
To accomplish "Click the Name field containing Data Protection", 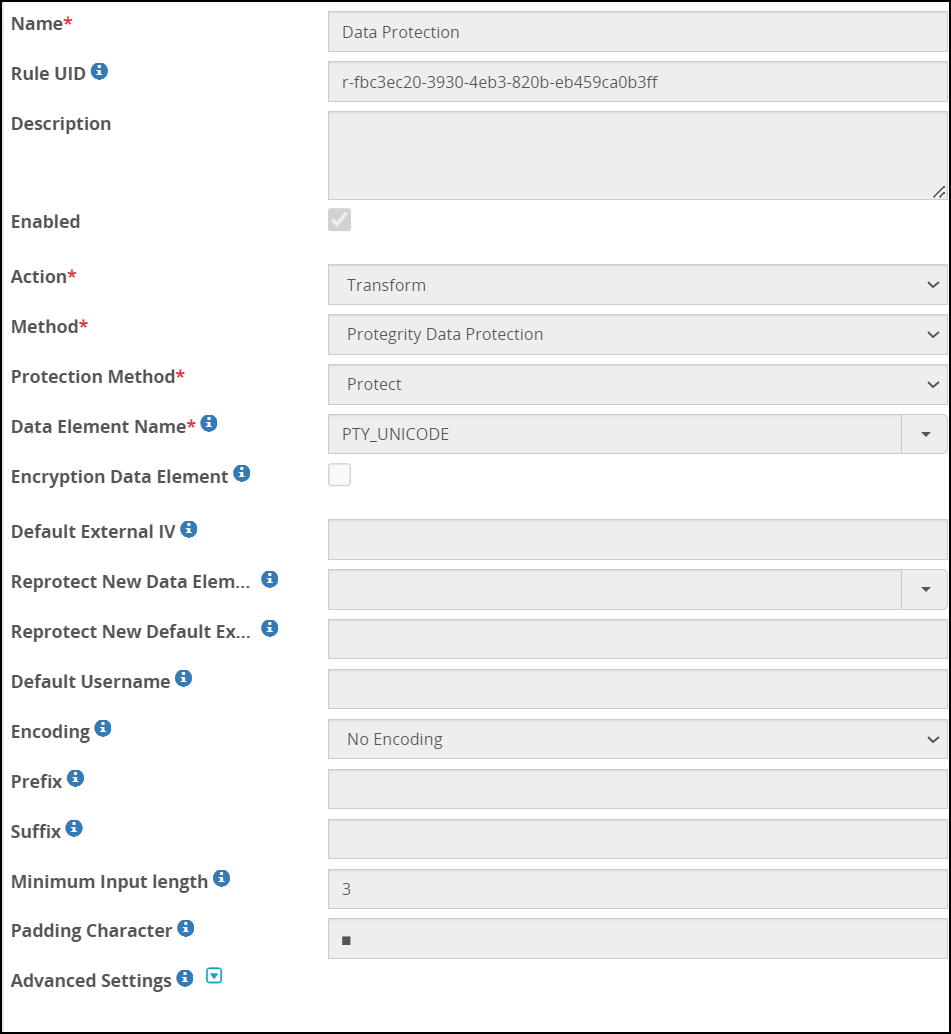I will click(x=637, y=32).
